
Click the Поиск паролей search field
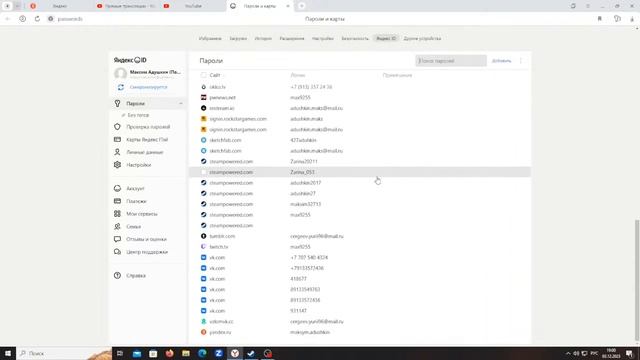(451, 61)
